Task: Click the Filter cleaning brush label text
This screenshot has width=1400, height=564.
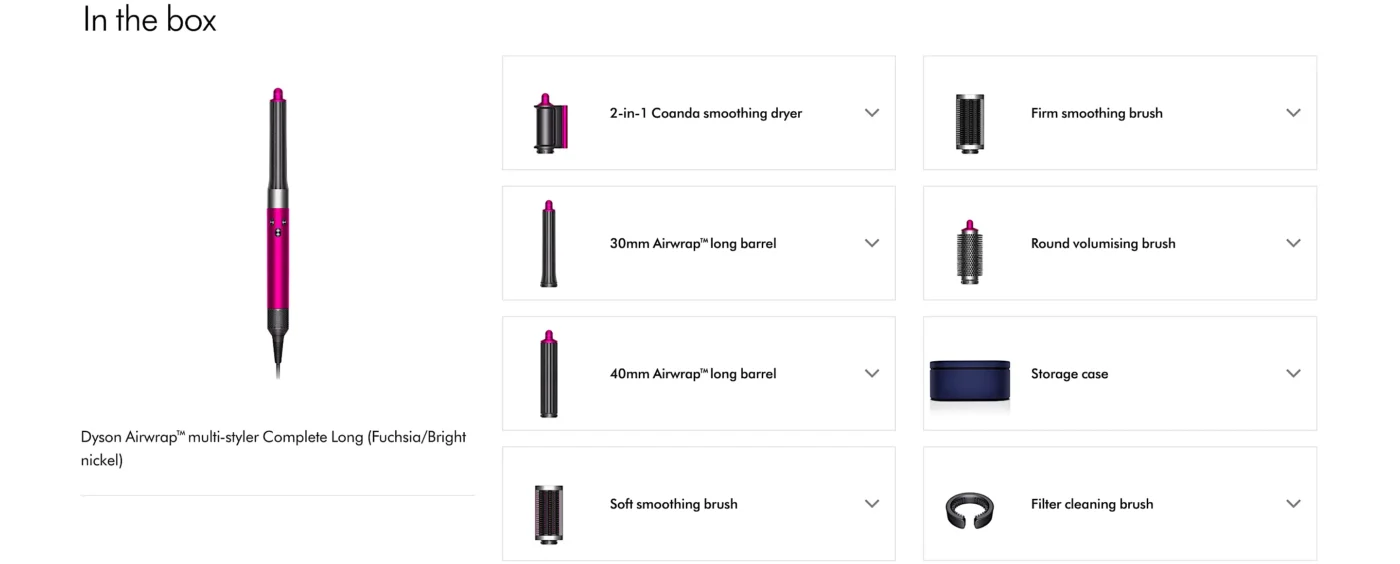Action: 1091,504
